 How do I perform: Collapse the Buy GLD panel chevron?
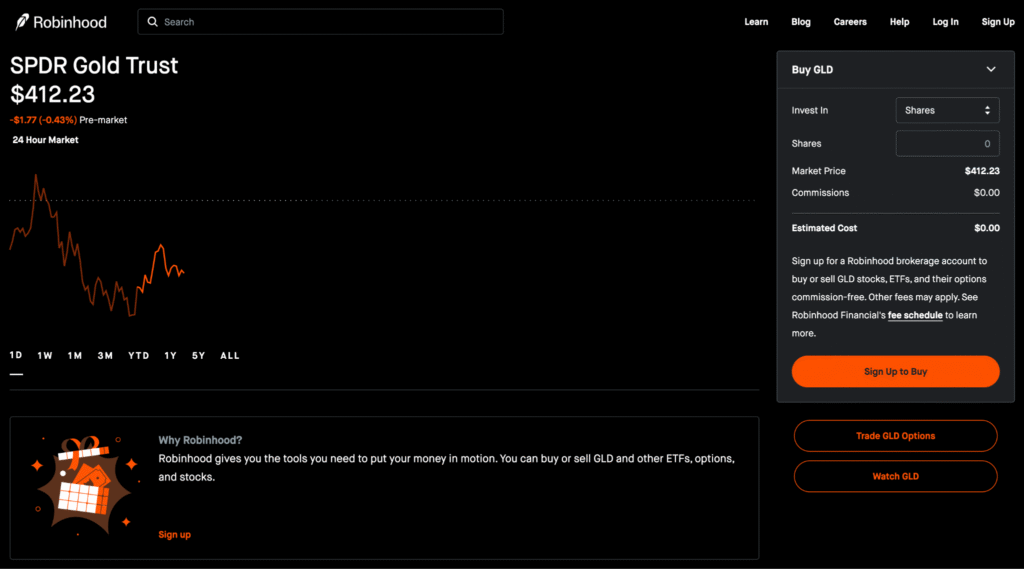coord(991,69)
